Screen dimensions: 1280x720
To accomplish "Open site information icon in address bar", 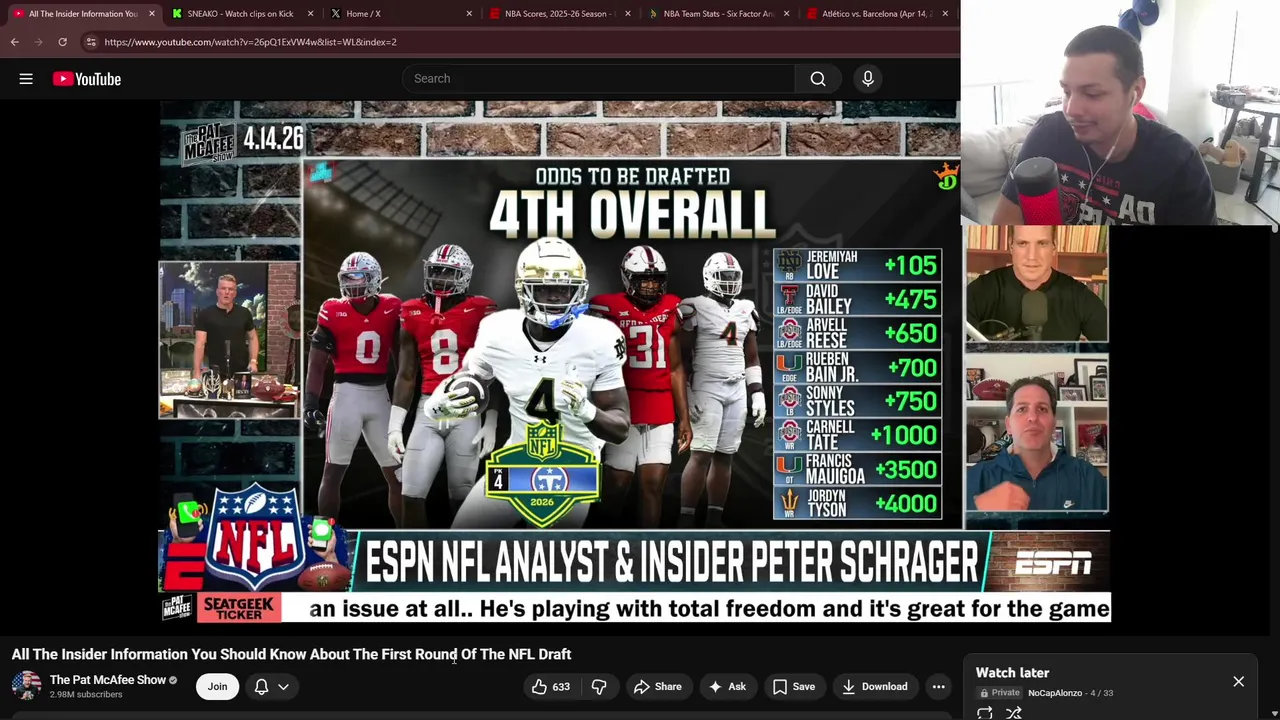I will click(91, 42).
